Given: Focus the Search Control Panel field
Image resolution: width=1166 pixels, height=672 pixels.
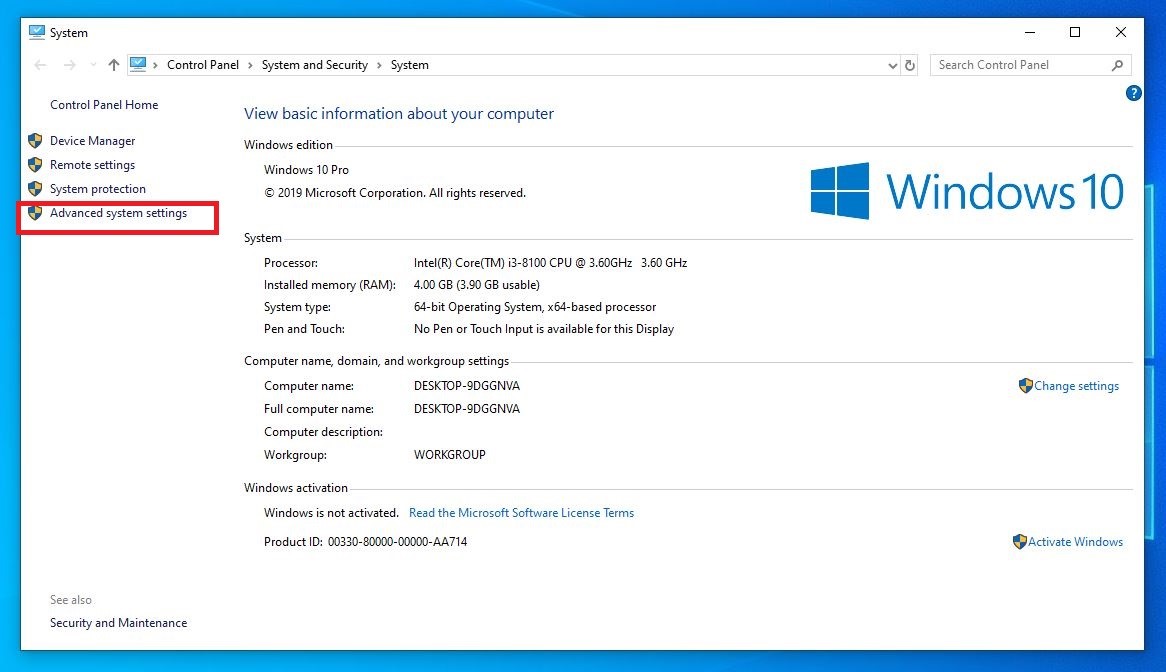Looking at the screenshot, I should pos(1020,65).
